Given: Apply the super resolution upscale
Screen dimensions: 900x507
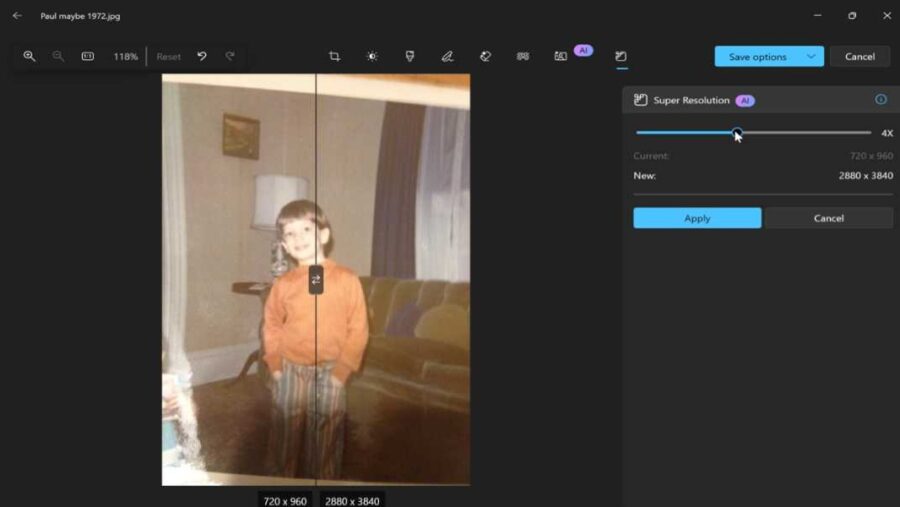Looking at the screenshot, I should [697, 218].
